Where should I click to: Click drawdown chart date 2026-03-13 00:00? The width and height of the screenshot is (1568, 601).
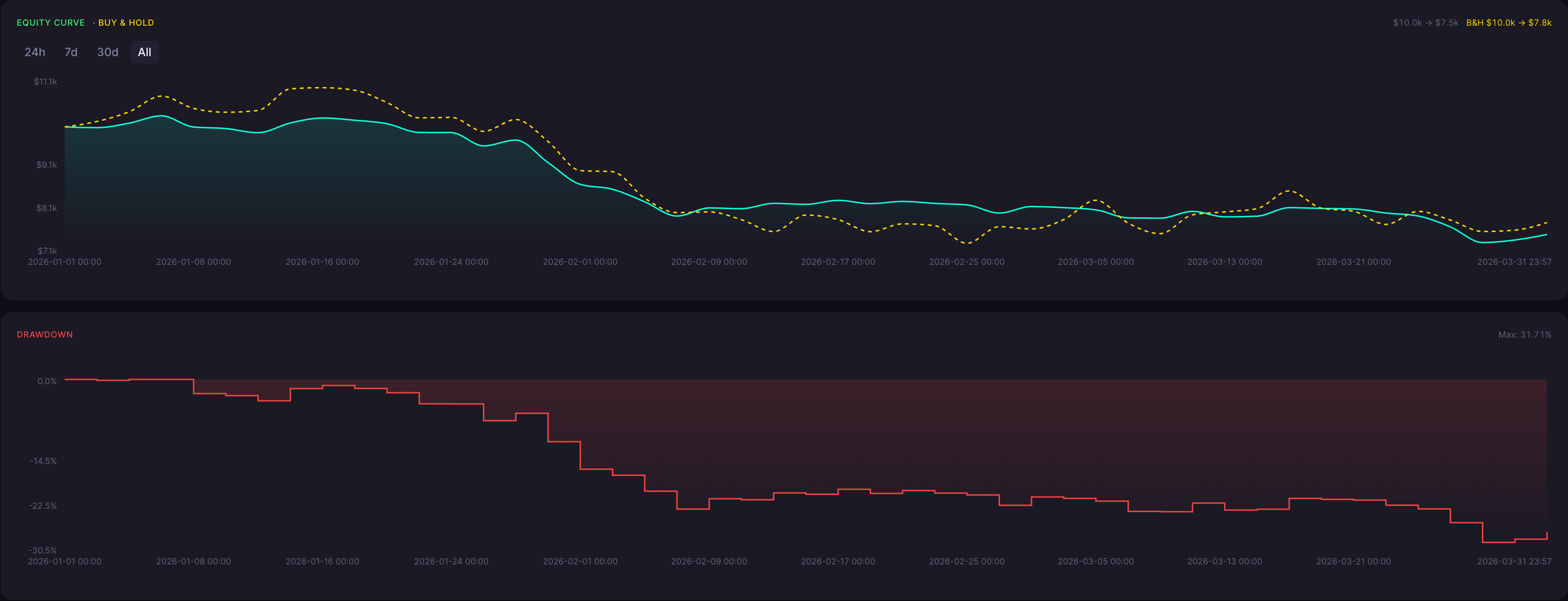(1225, 562)
